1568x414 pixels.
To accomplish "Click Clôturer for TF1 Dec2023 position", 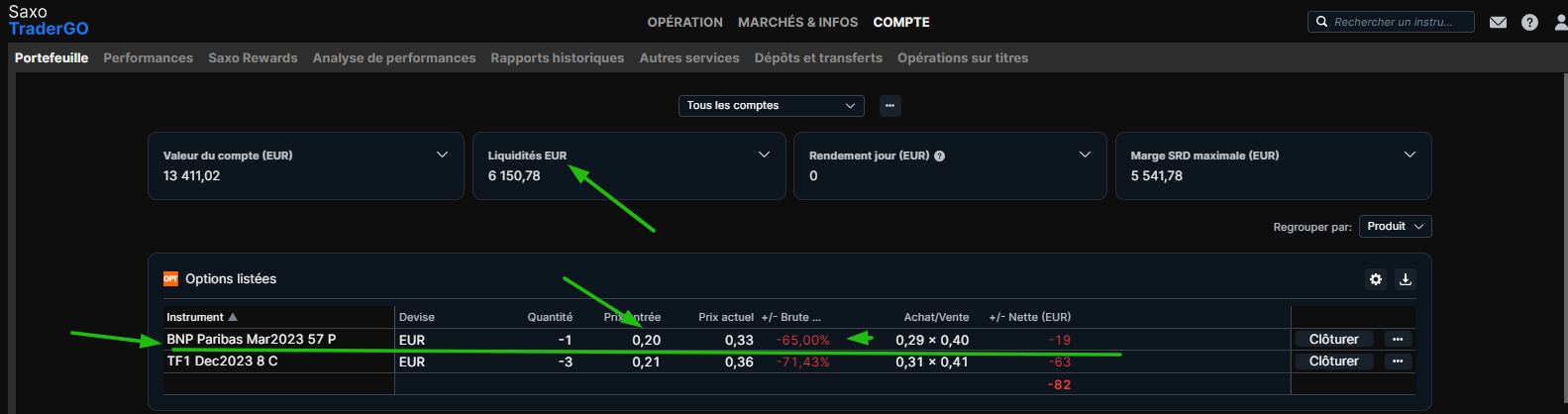I will point(1334,361).
